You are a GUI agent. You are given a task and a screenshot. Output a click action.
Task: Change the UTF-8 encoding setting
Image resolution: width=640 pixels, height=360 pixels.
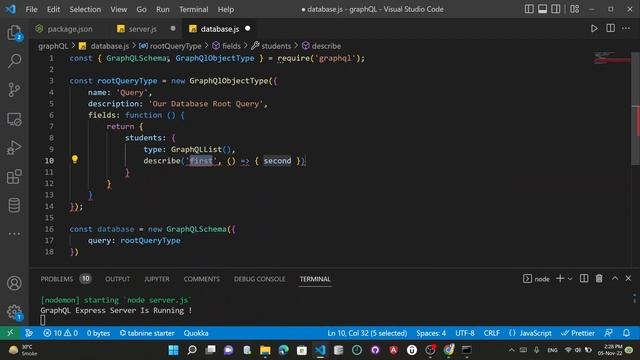pyautogui.click(x=465, y=333)
